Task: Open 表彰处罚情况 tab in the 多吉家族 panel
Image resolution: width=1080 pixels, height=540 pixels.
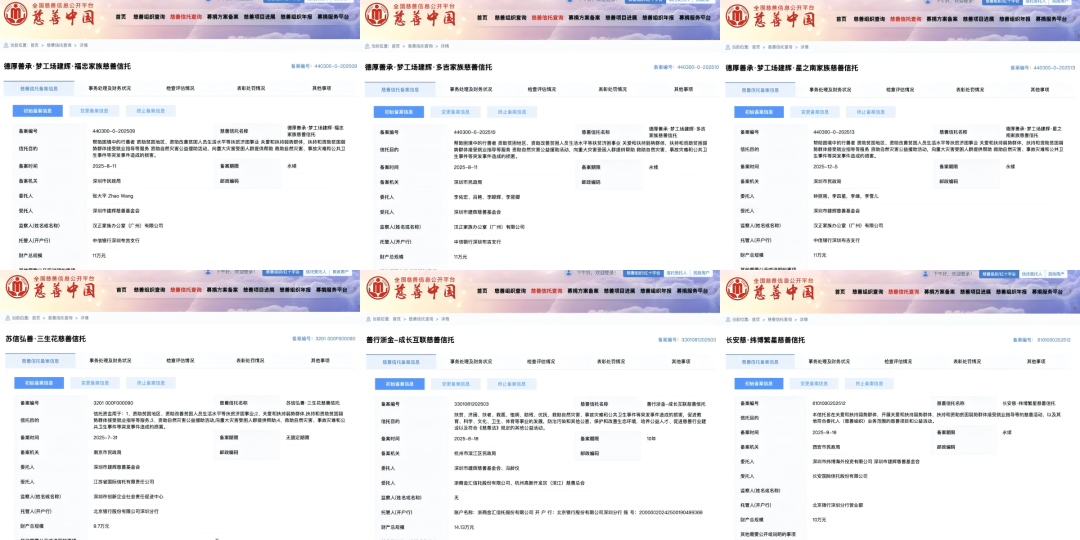Action: 612,89
